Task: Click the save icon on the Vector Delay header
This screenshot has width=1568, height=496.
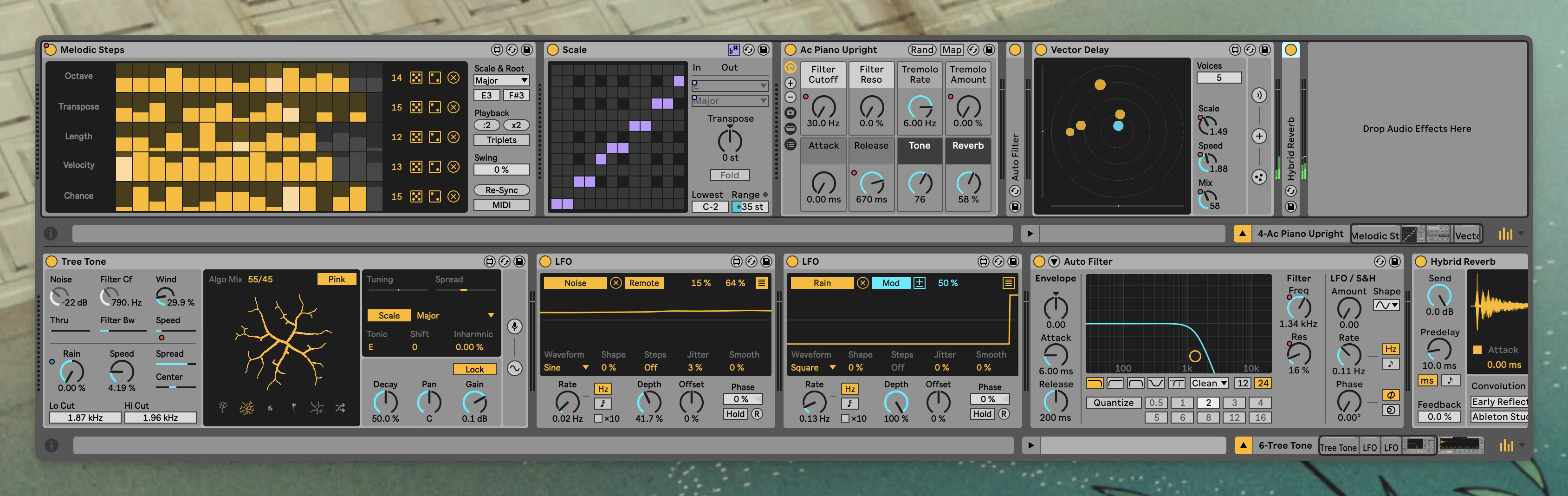Action: tap(1265, 49)
